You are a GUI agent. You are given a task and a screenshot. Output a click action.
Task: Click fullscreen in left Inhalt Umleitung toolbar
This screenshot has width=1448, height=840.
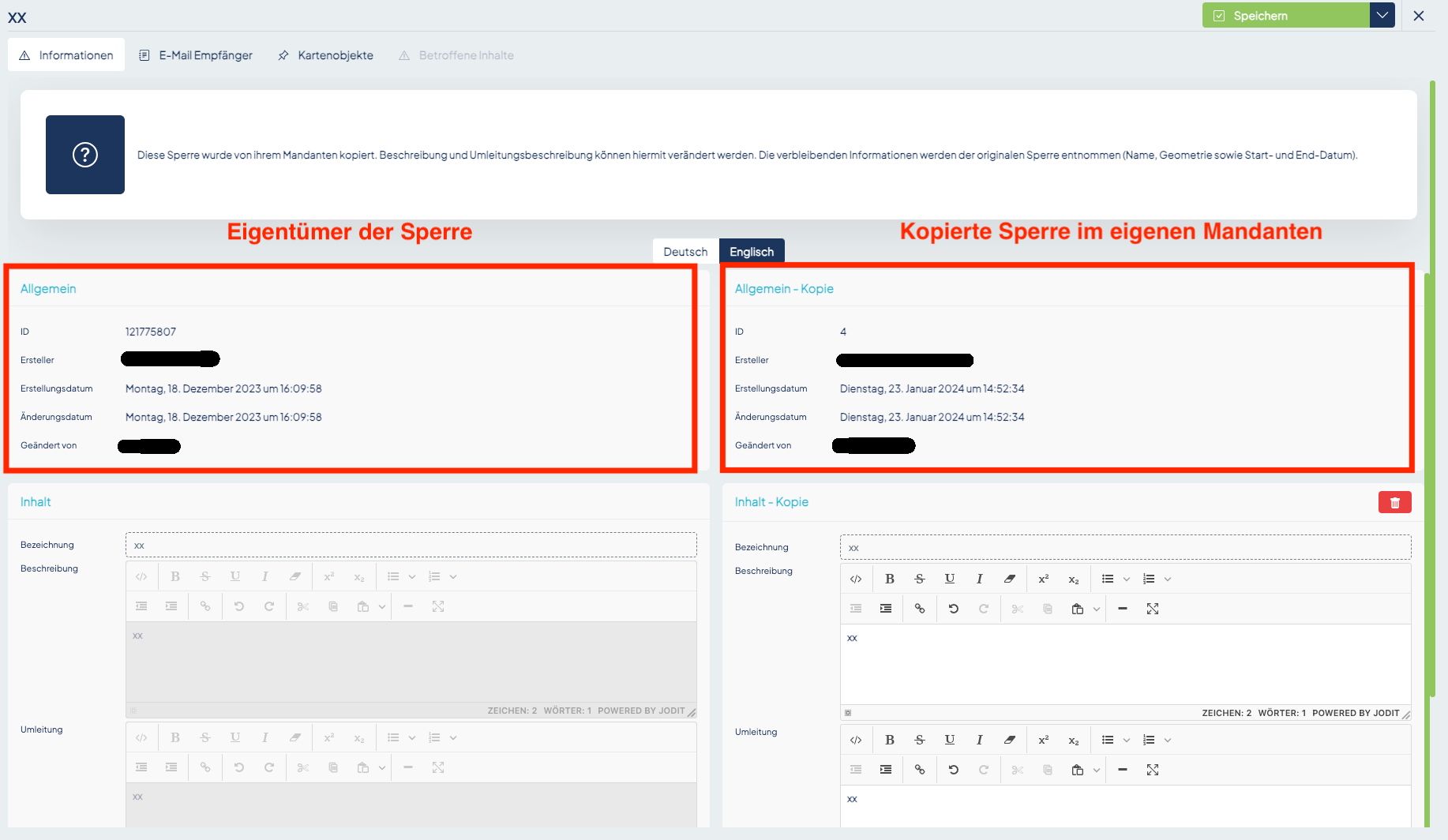[438, 767]
